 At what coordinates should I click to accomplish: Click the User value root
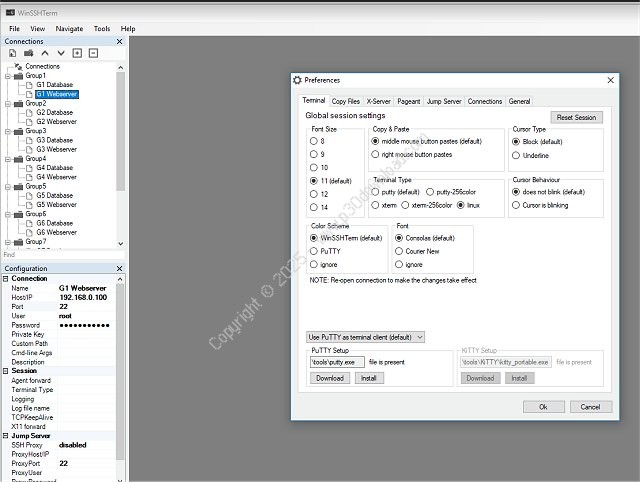65,316
